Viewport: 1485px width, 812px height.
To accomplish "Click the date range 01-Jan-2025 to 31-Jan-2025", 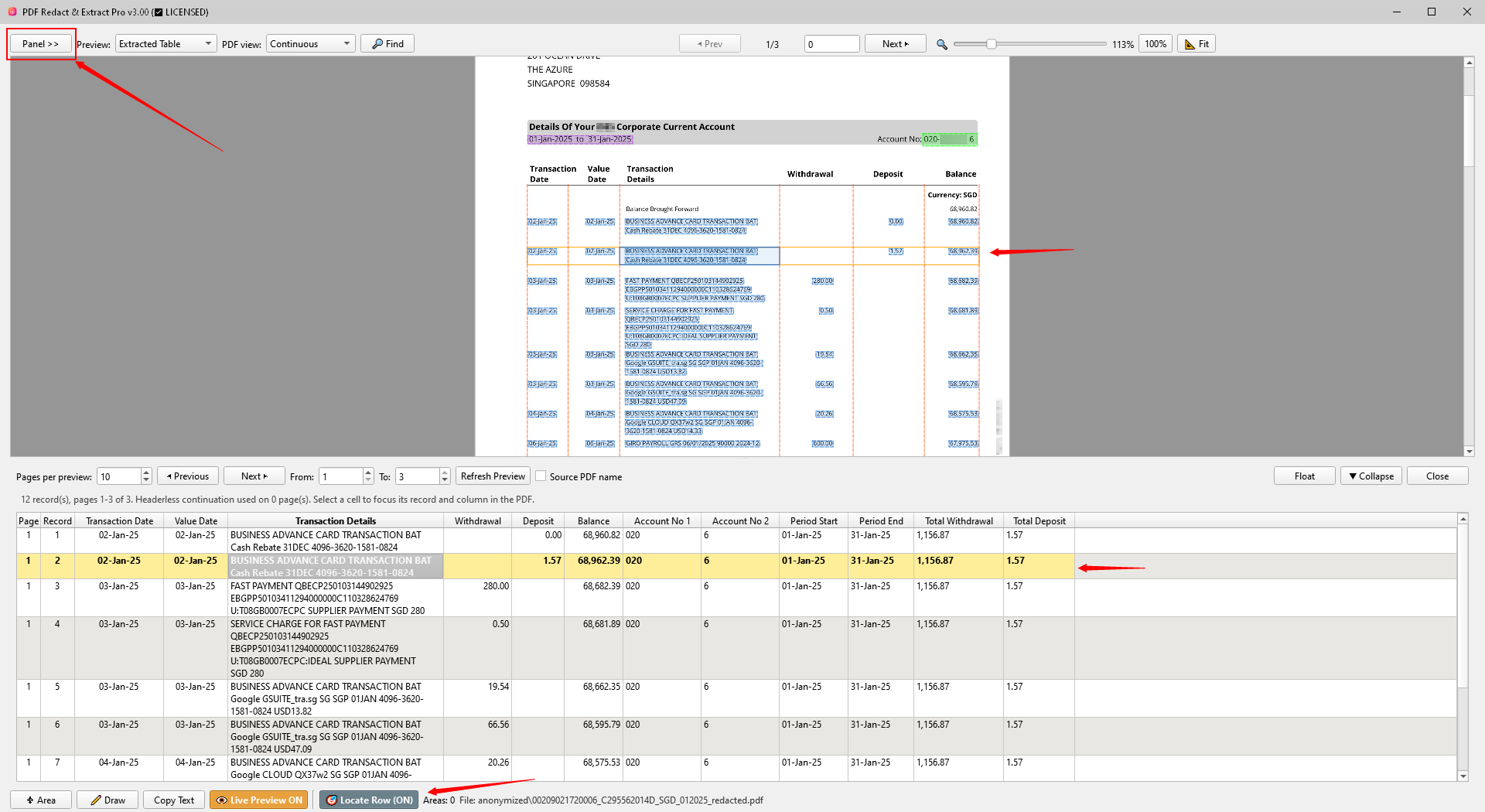I will pos(580,139).
